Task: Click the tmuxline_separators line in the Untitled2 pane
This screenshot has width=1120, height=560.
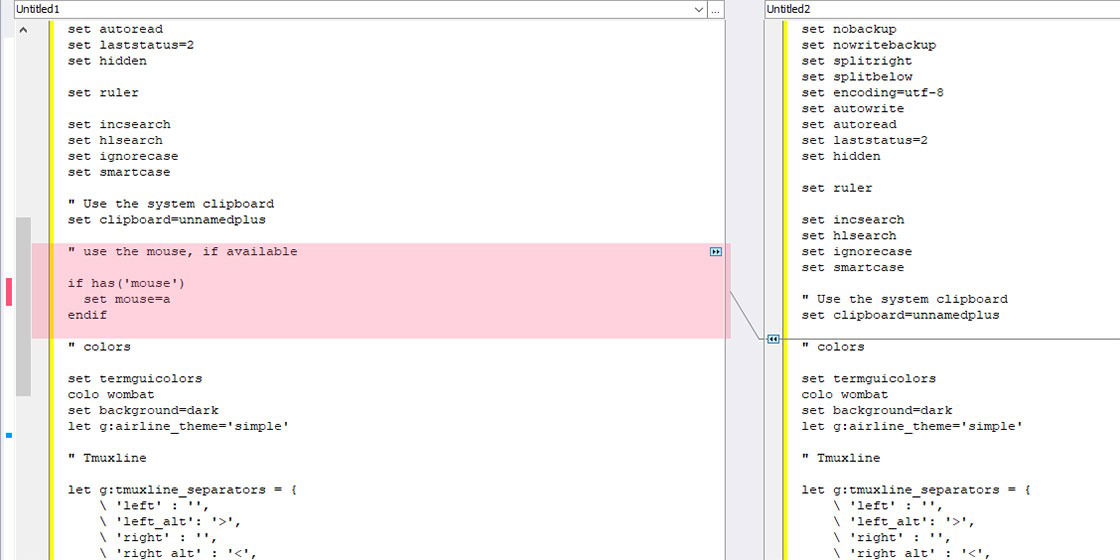Action: (x=916, y=490)
